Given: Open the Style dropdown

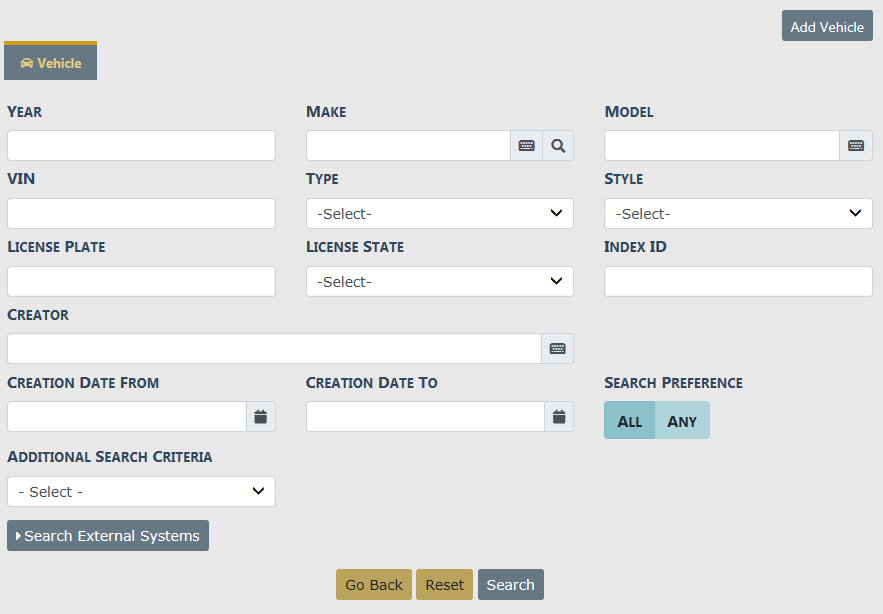Looking at the screenshot, I should 738,214.
